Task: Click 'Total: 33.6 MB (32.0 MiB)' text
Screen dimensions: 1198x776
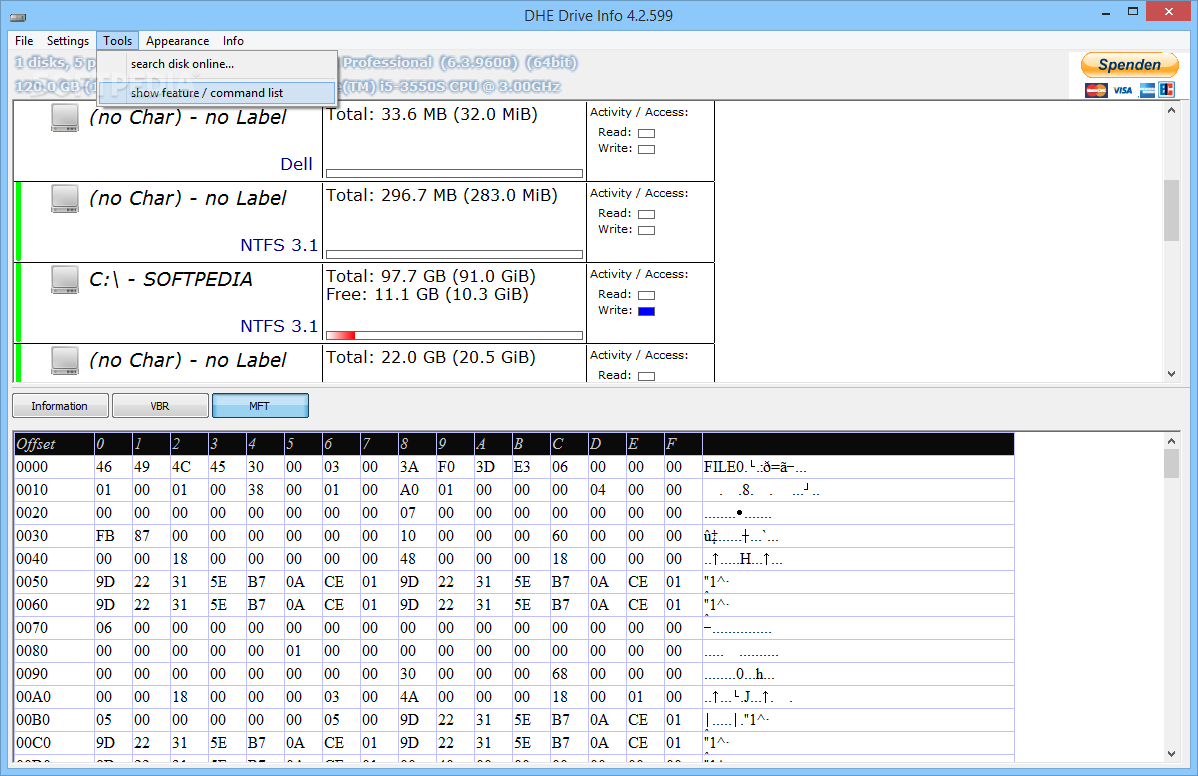Action: [x=432, y=115]
